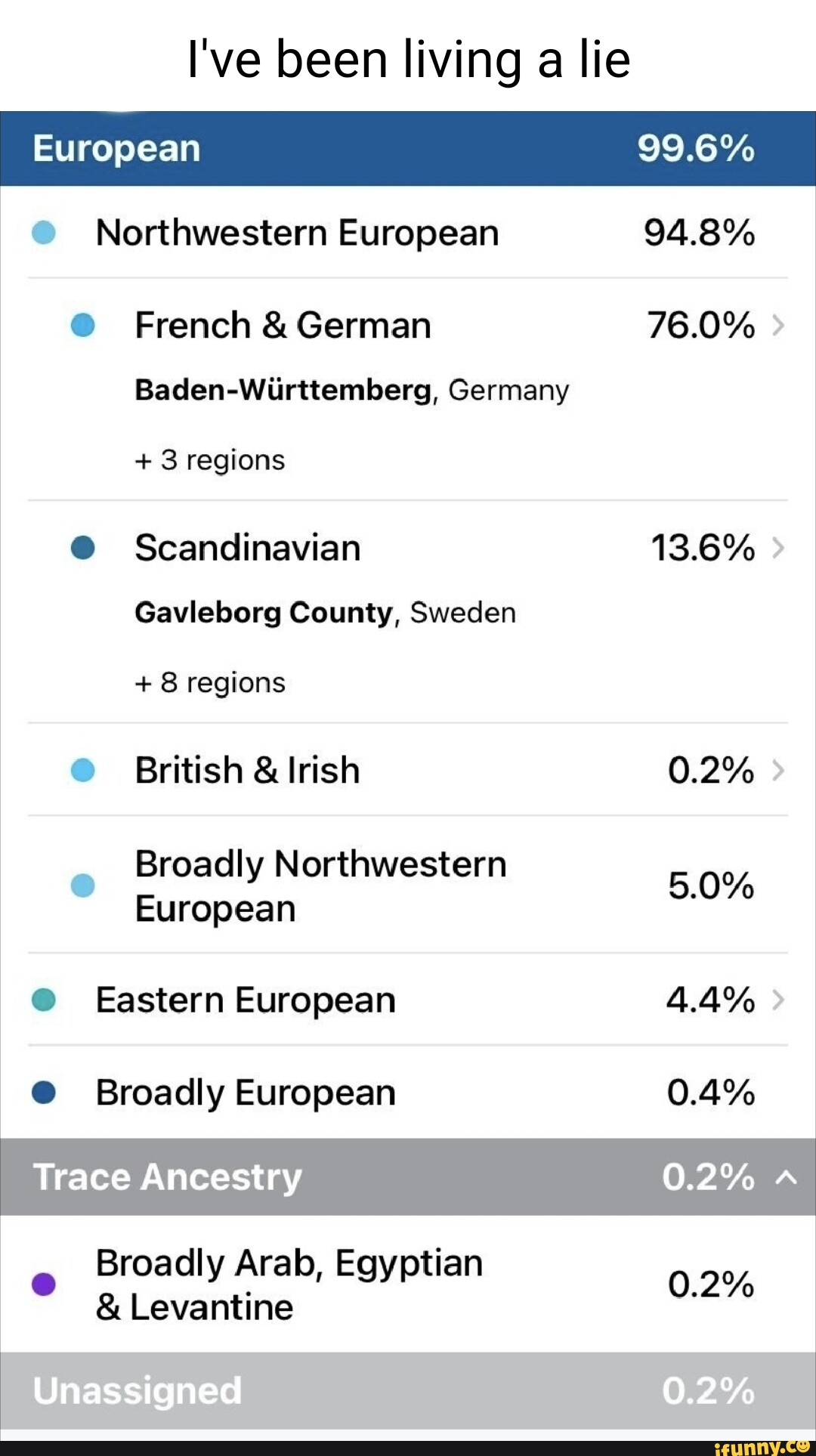The height and width of the screenshot is (1456, 816).
Task: Select the European header row
Action: (408, 148)
